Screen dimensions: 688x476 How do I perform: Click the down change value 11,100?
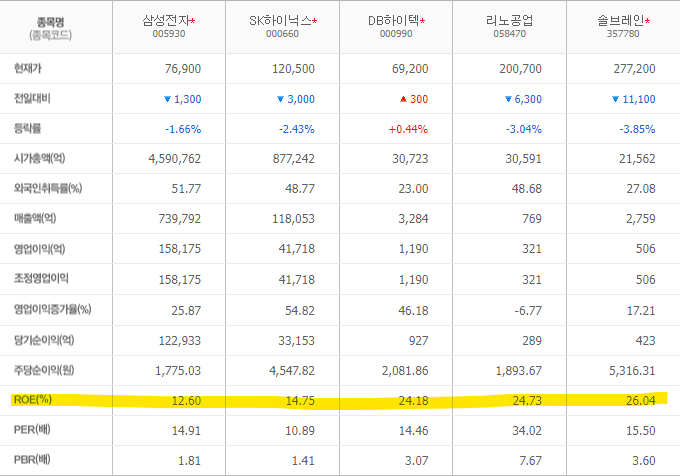tap(639, 99)
